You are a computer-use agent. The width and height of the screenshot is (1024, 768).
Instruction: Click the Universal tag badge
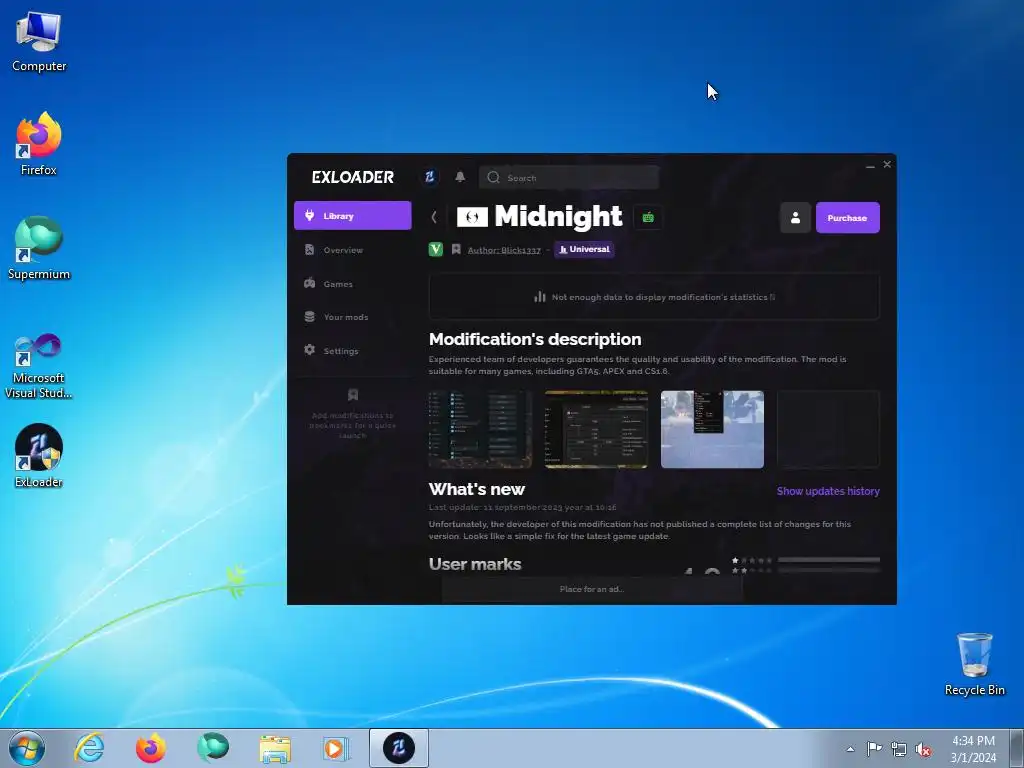pyautogui.click(x=584, y=249)
